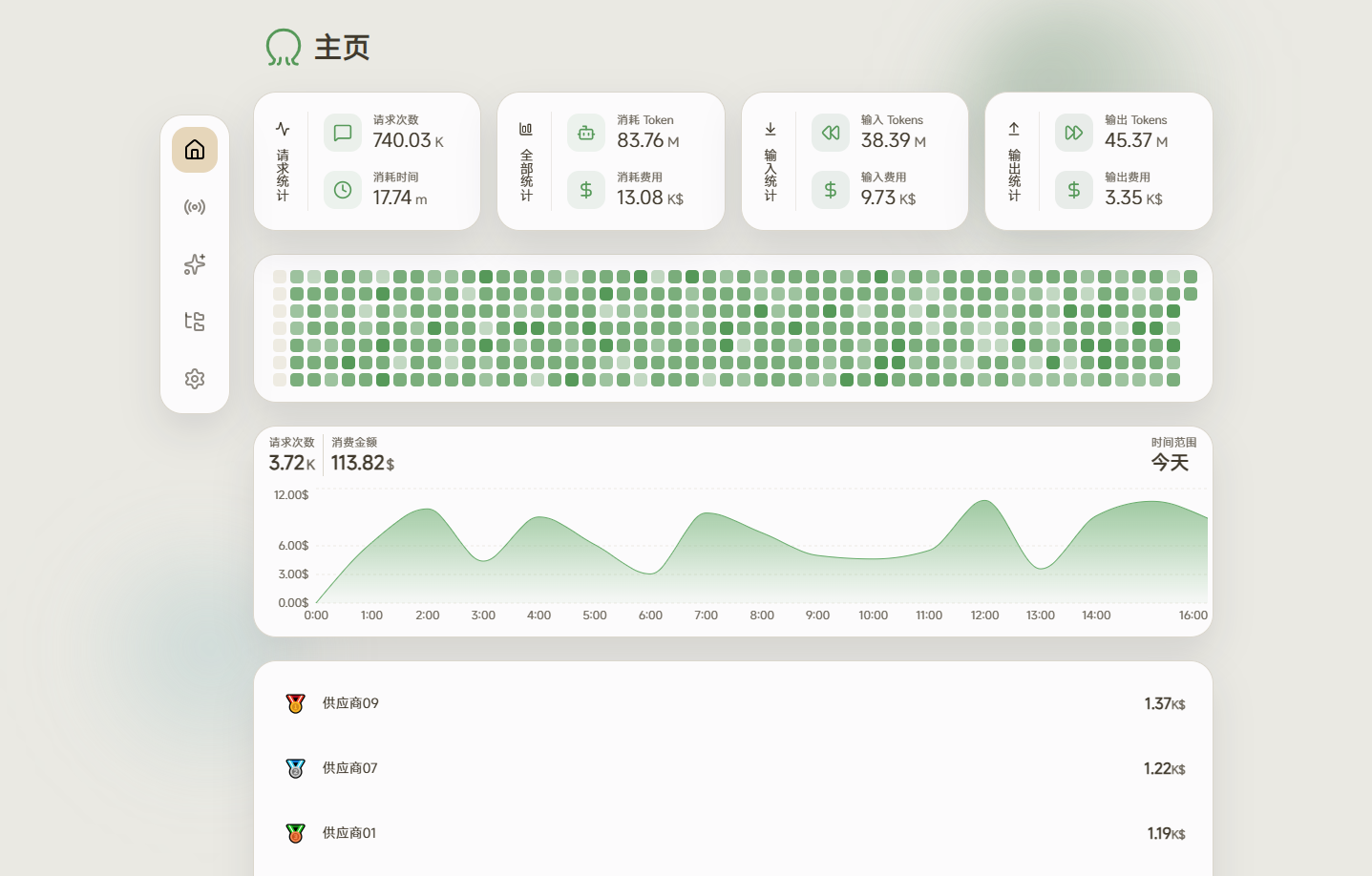Click the robot icon beside 消耗 Token

586,133
